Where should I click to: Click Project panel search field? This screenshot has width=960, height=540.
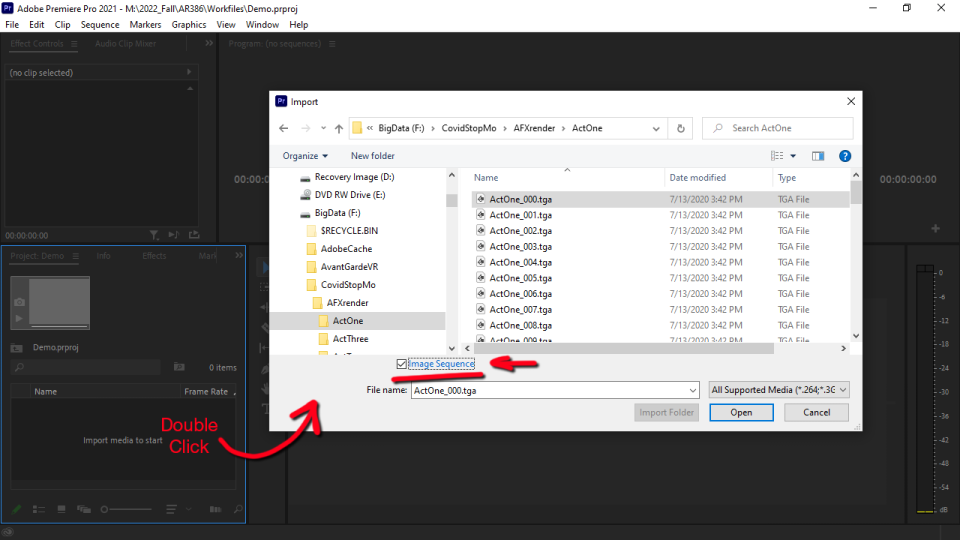86,367
